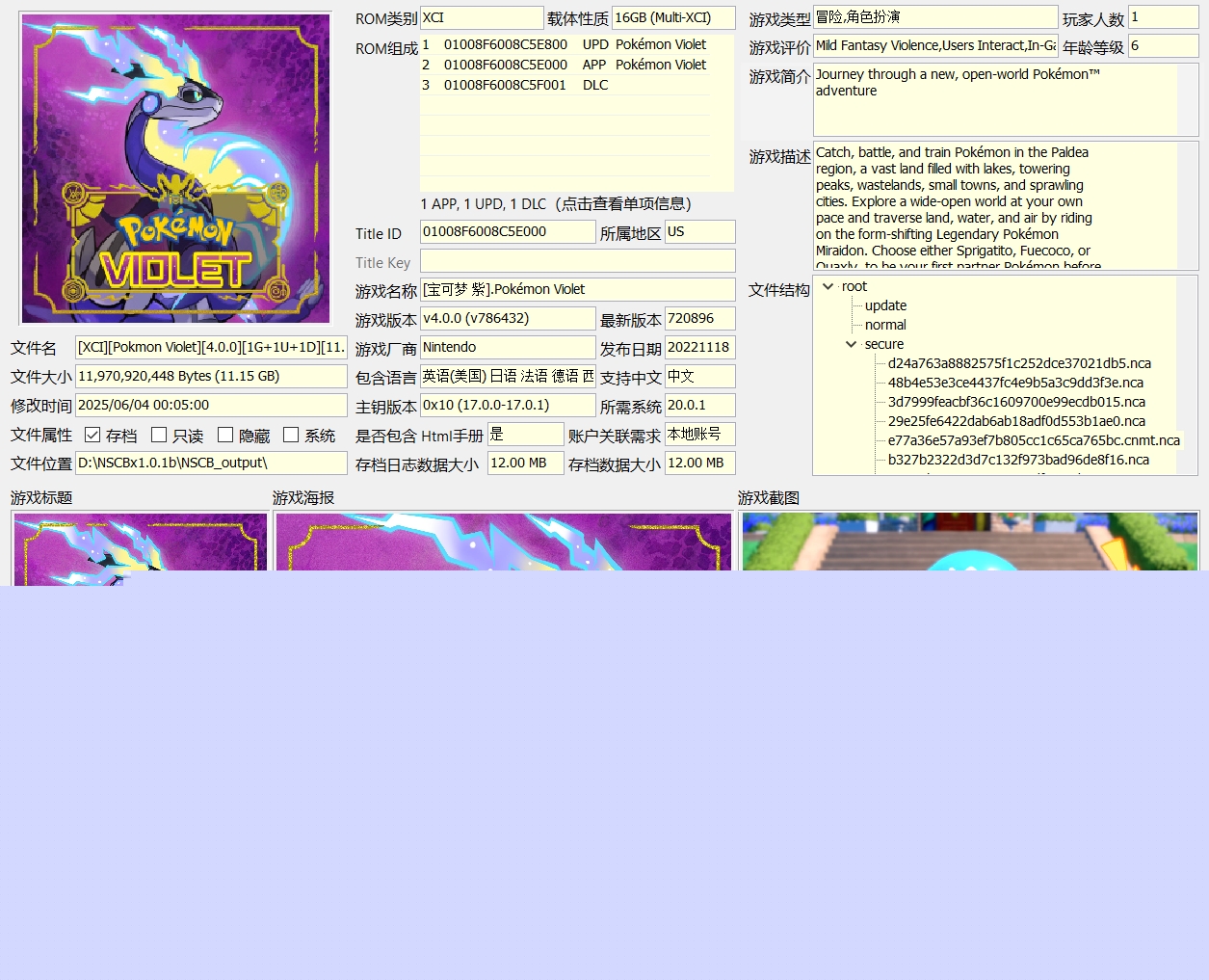Select 3d7999feacbf36c1609700e99ecdb015.nca file
The width and height of the screenshot is (1209, 980).
coord(1017,402)
